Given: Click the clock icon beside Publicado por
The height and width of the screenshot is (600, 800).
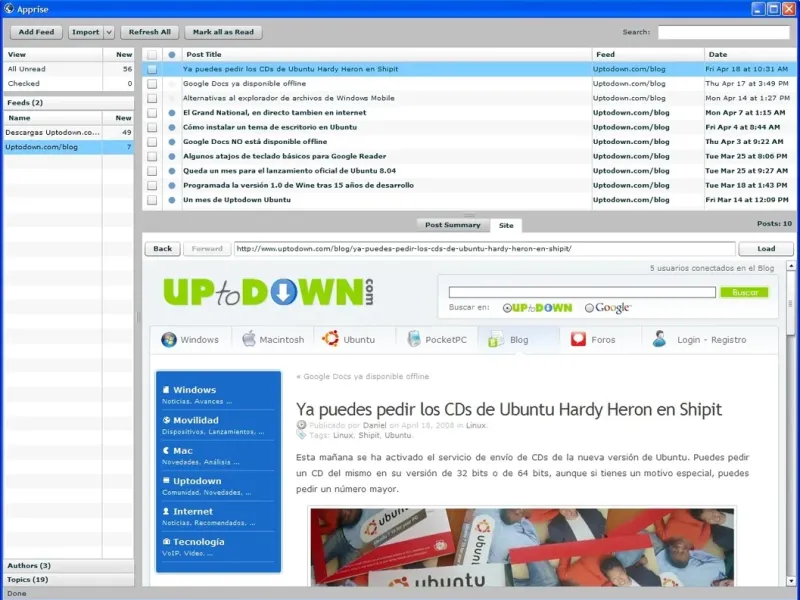Looking at the screenshot, I should 302,424.
